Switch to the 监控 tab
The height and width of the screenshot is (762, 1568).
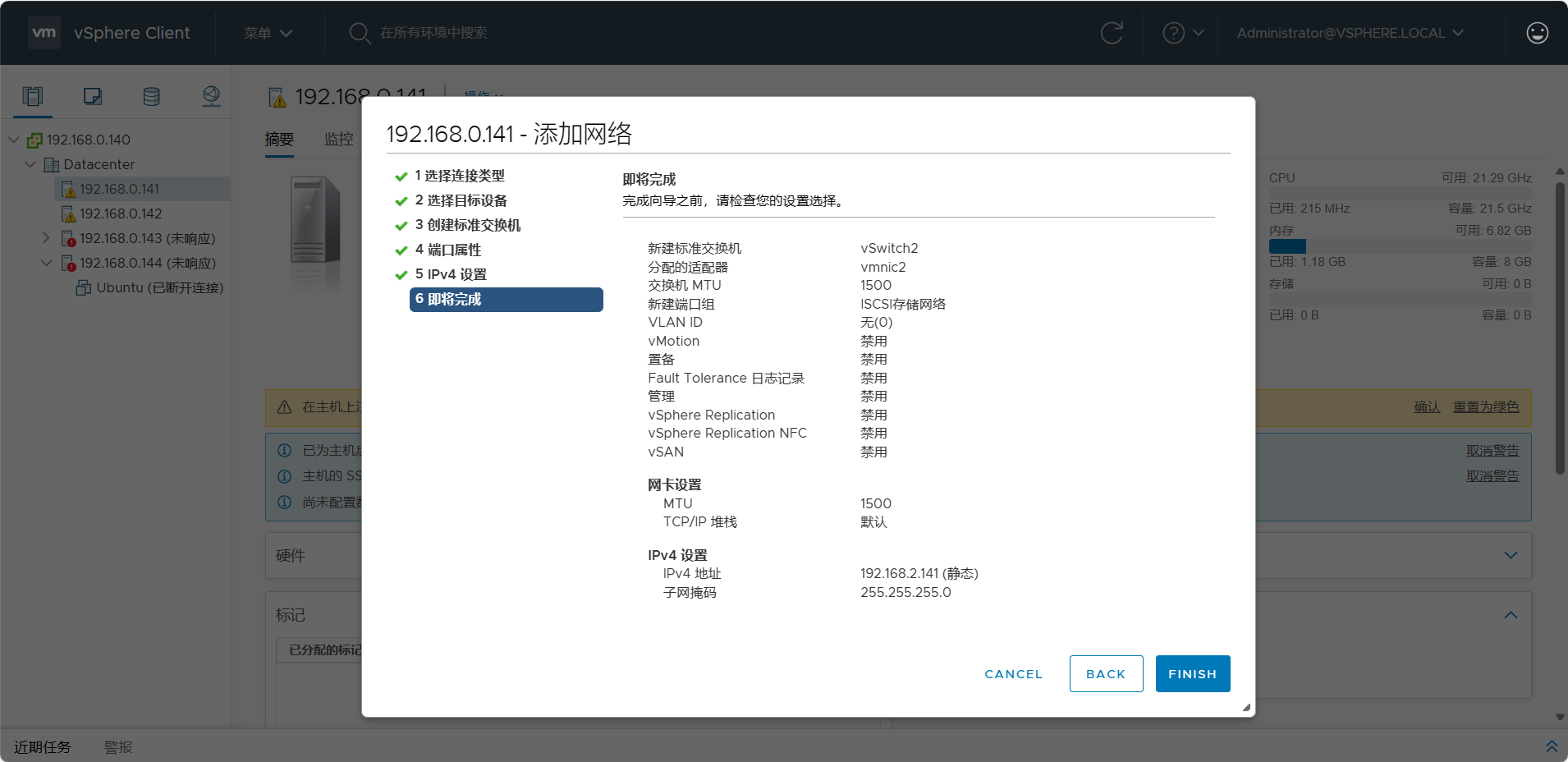[x=338, y=139]
